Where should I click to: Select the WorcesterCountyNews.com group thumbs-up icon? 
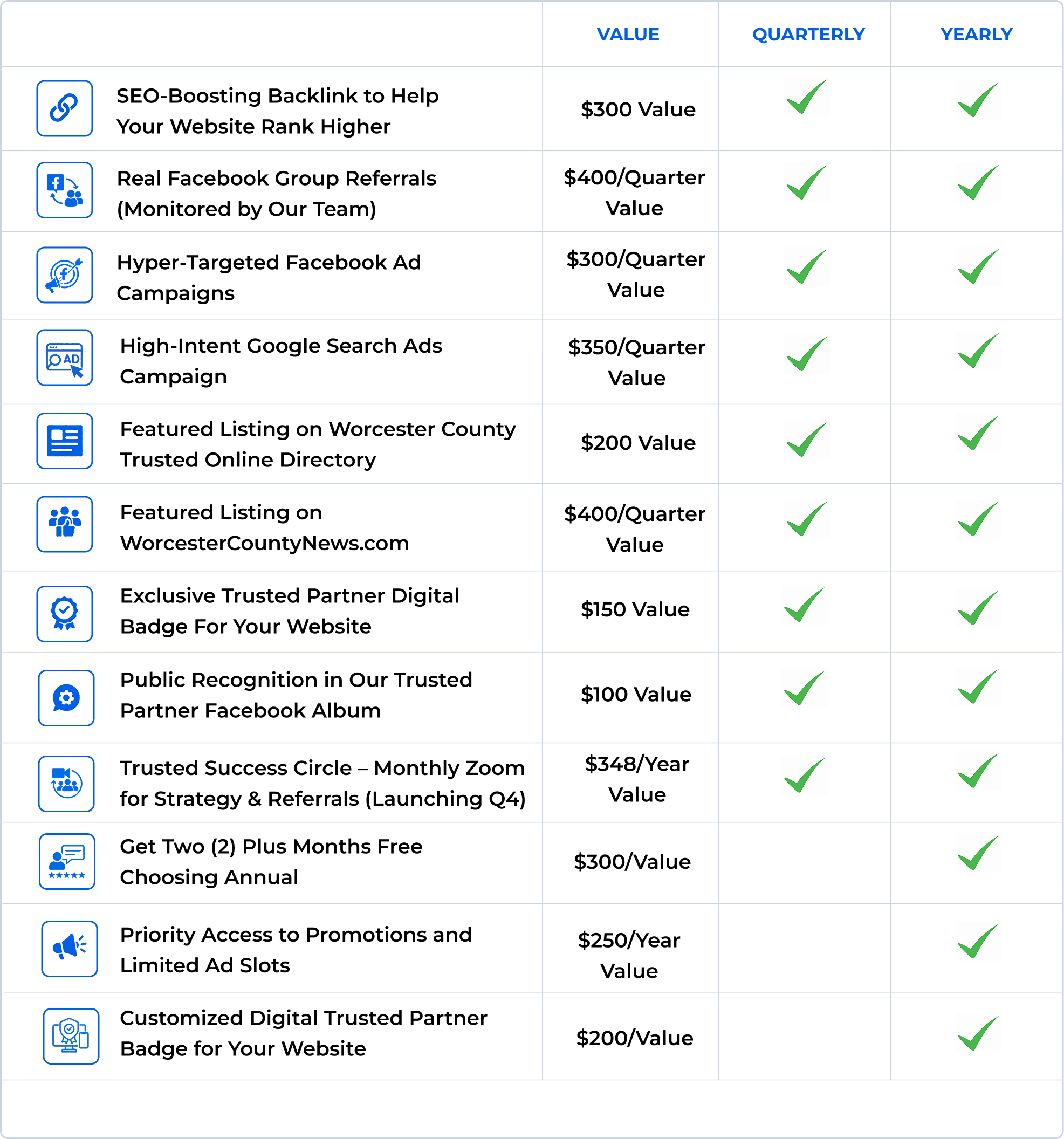pyautogui.click(x=65, y=524)
